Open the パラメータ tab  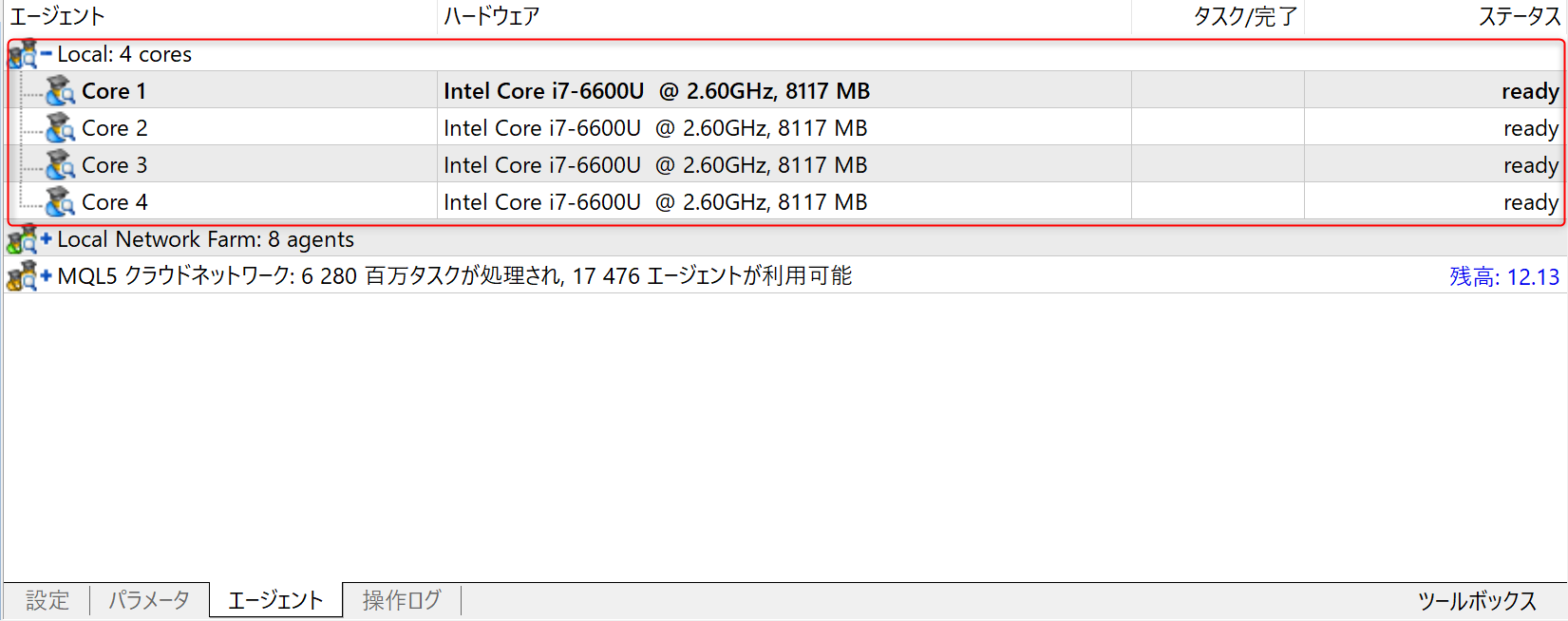tap(149, 600)
